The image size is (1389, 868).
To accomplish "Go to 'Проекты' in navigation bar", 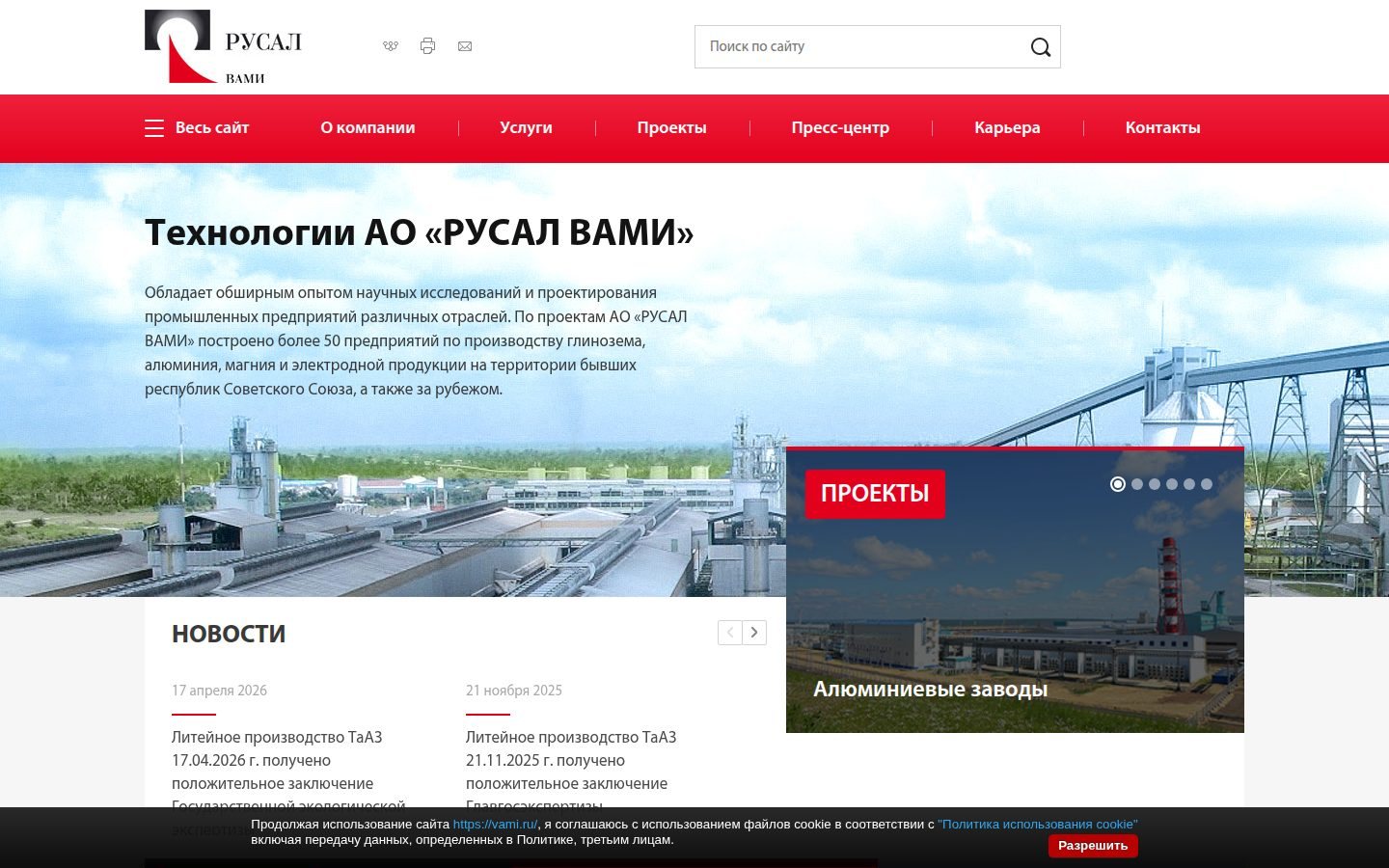I will point(671,128).
